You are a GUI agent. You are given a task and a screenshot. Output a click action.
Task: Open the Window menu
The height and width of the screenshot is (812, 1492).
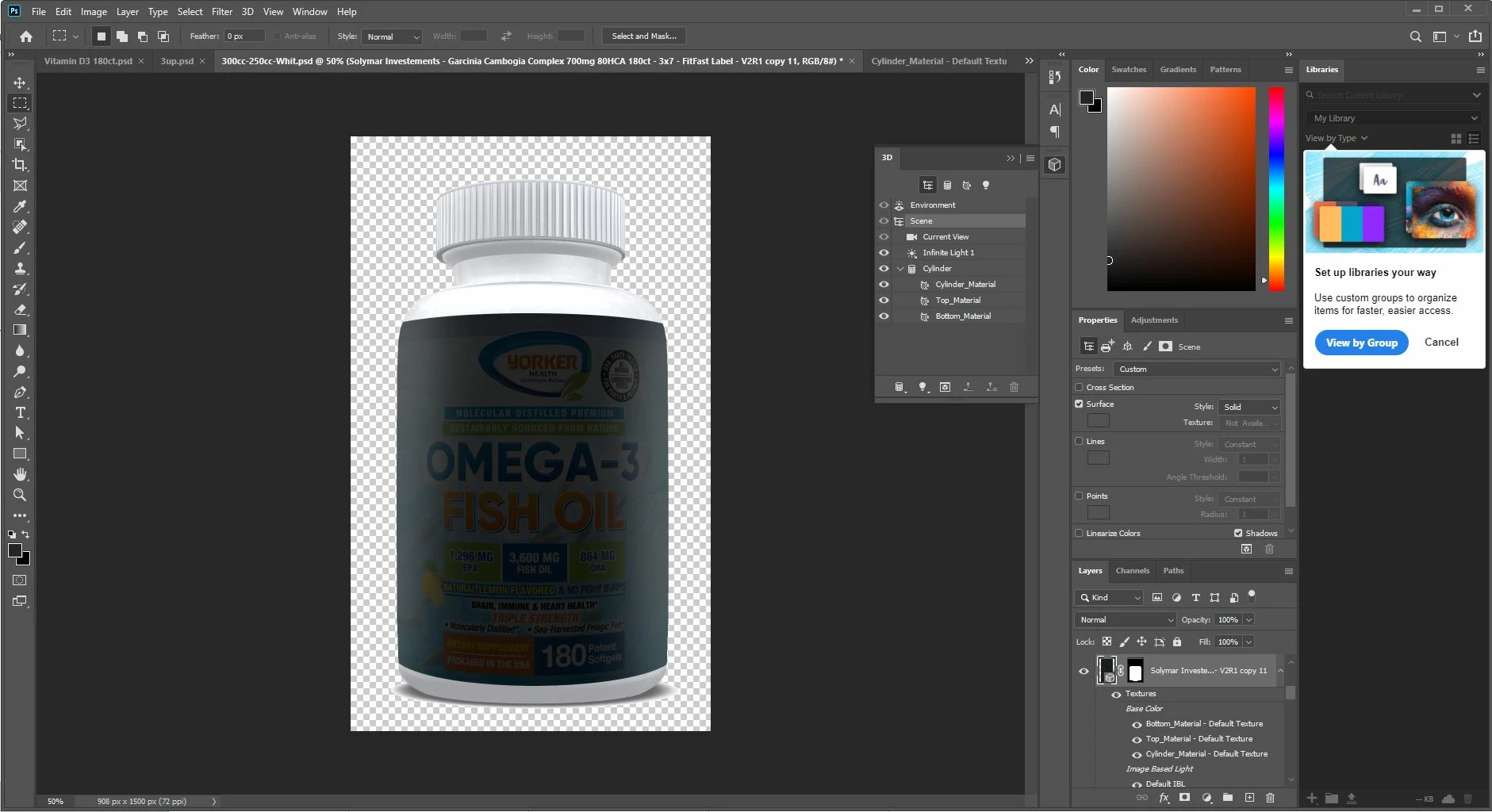(x=309, y=12)
